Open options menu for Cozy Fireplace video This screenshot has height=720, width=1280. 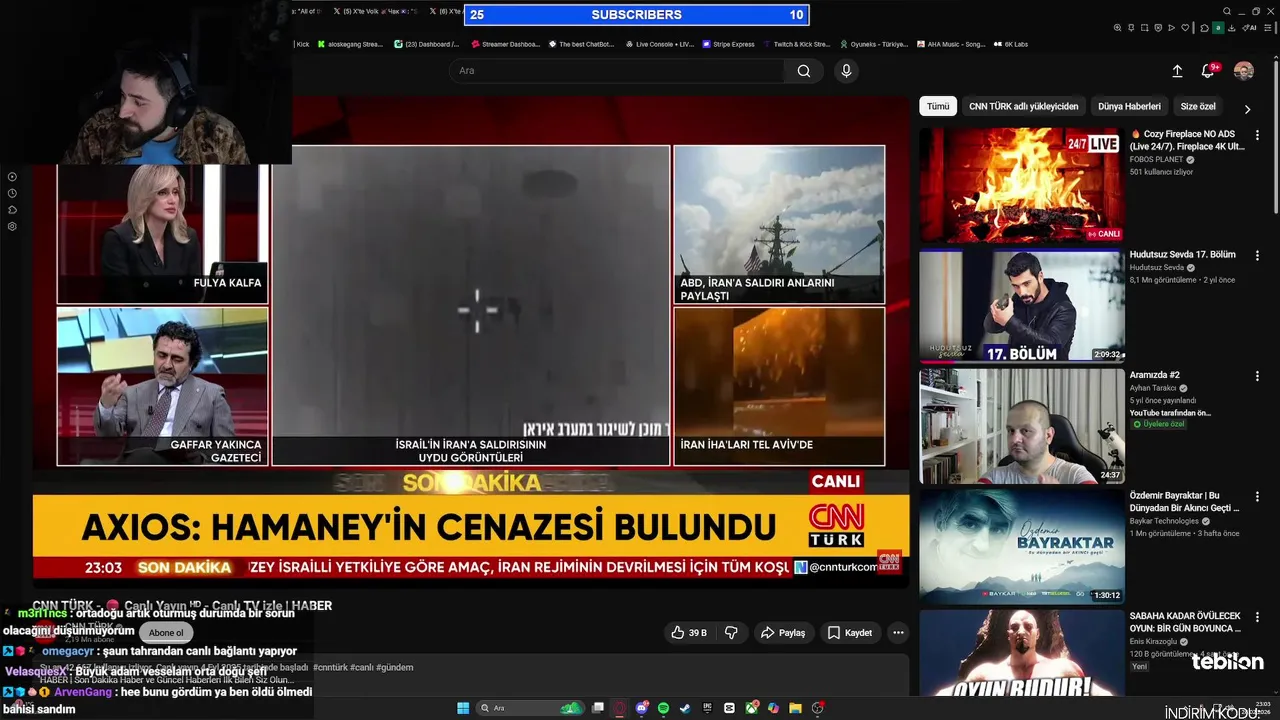click(1257, 135)
